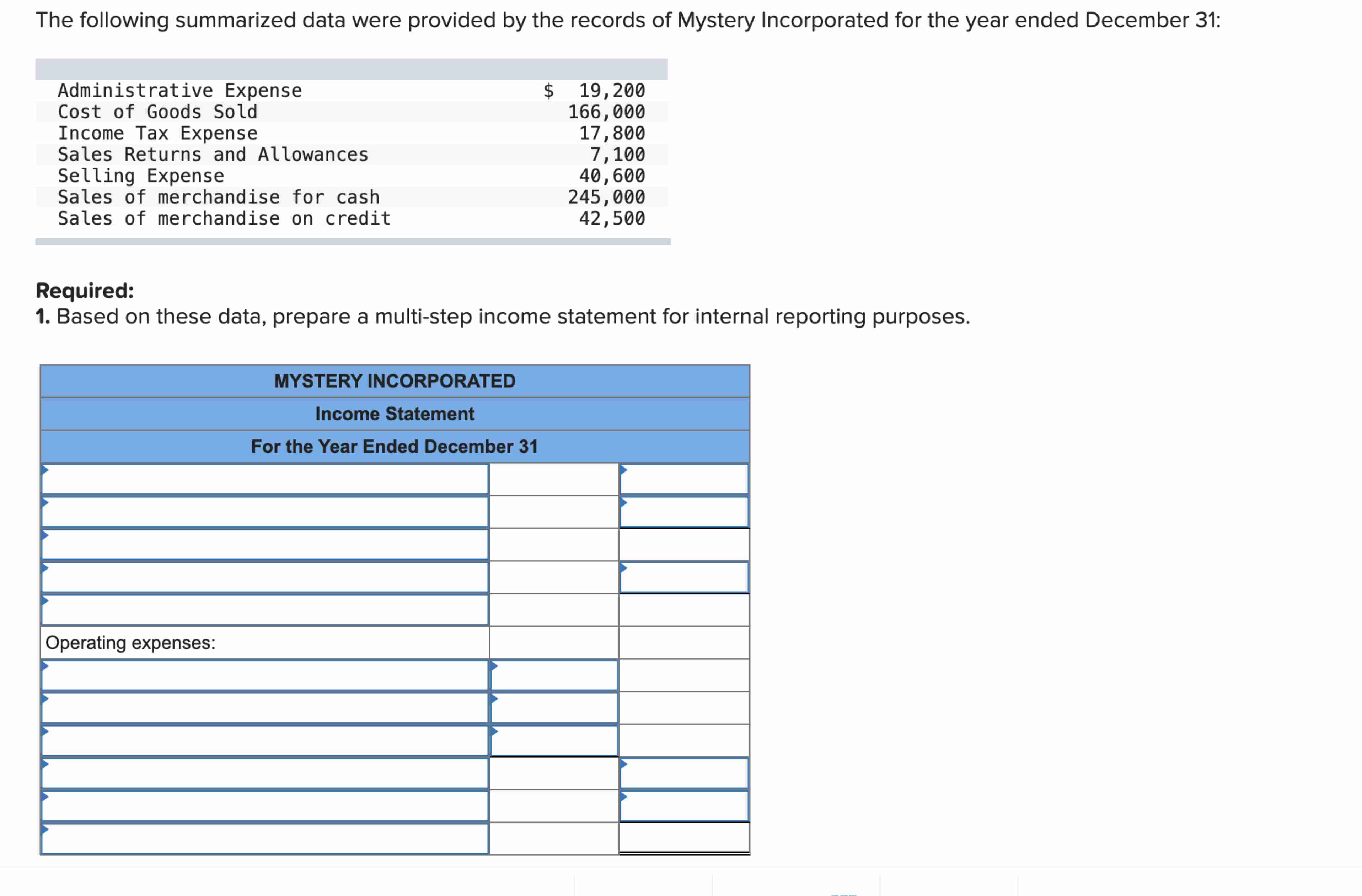This screenshot has height=896, width=1362.
Task: Open the first row's account label dropdown
Action: [264, 480]
